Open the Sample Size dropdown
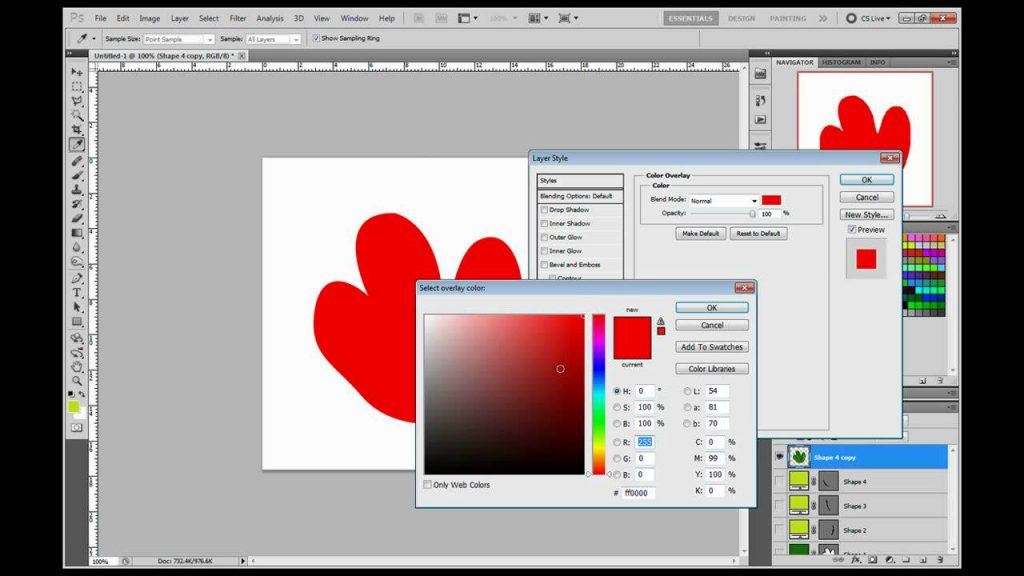The height and width of the screenshot is (576, 1024). 178,39
